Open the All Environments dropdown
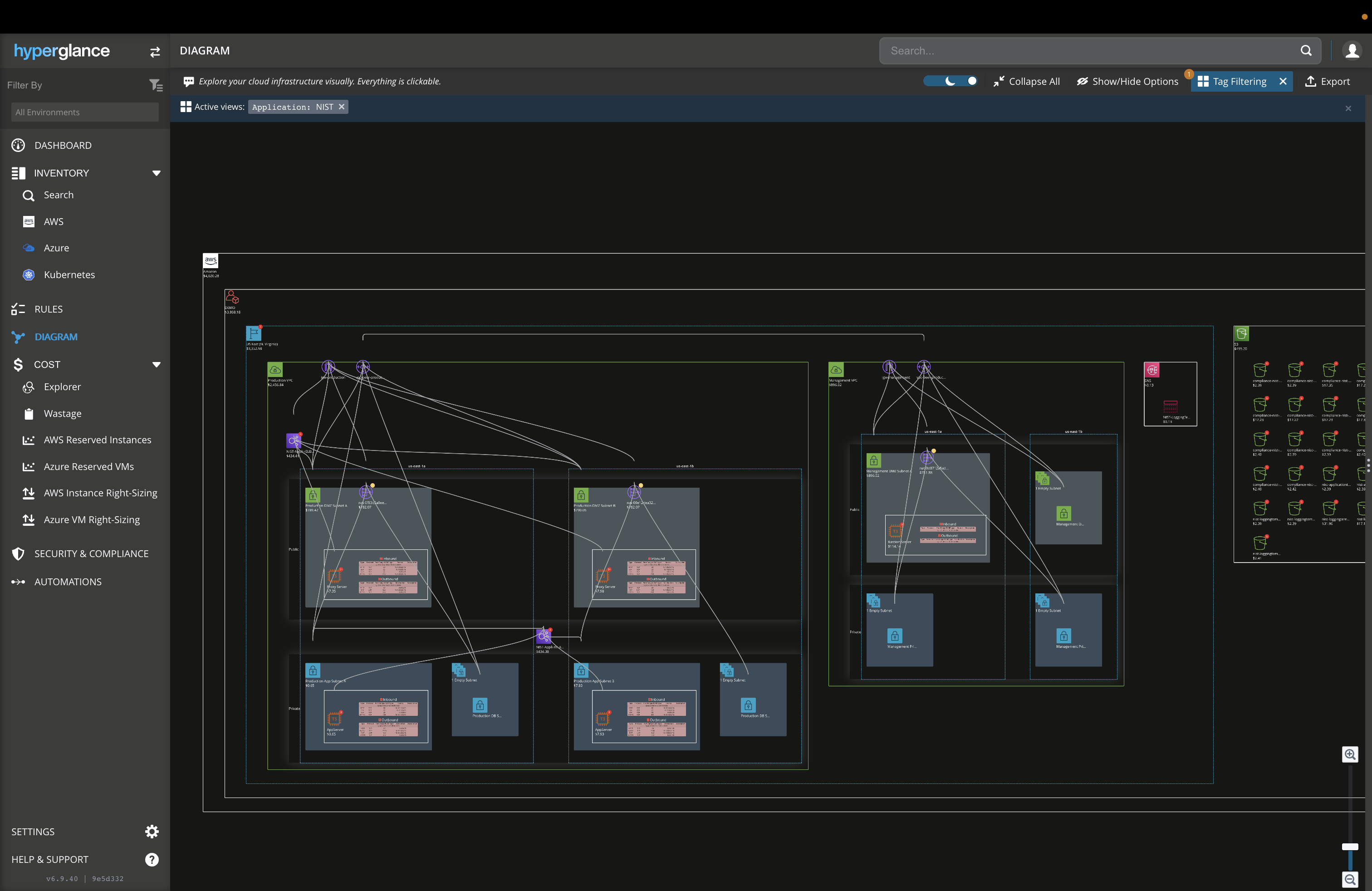Viewport: 1372px width, 891px height. [x=85, y=113]
